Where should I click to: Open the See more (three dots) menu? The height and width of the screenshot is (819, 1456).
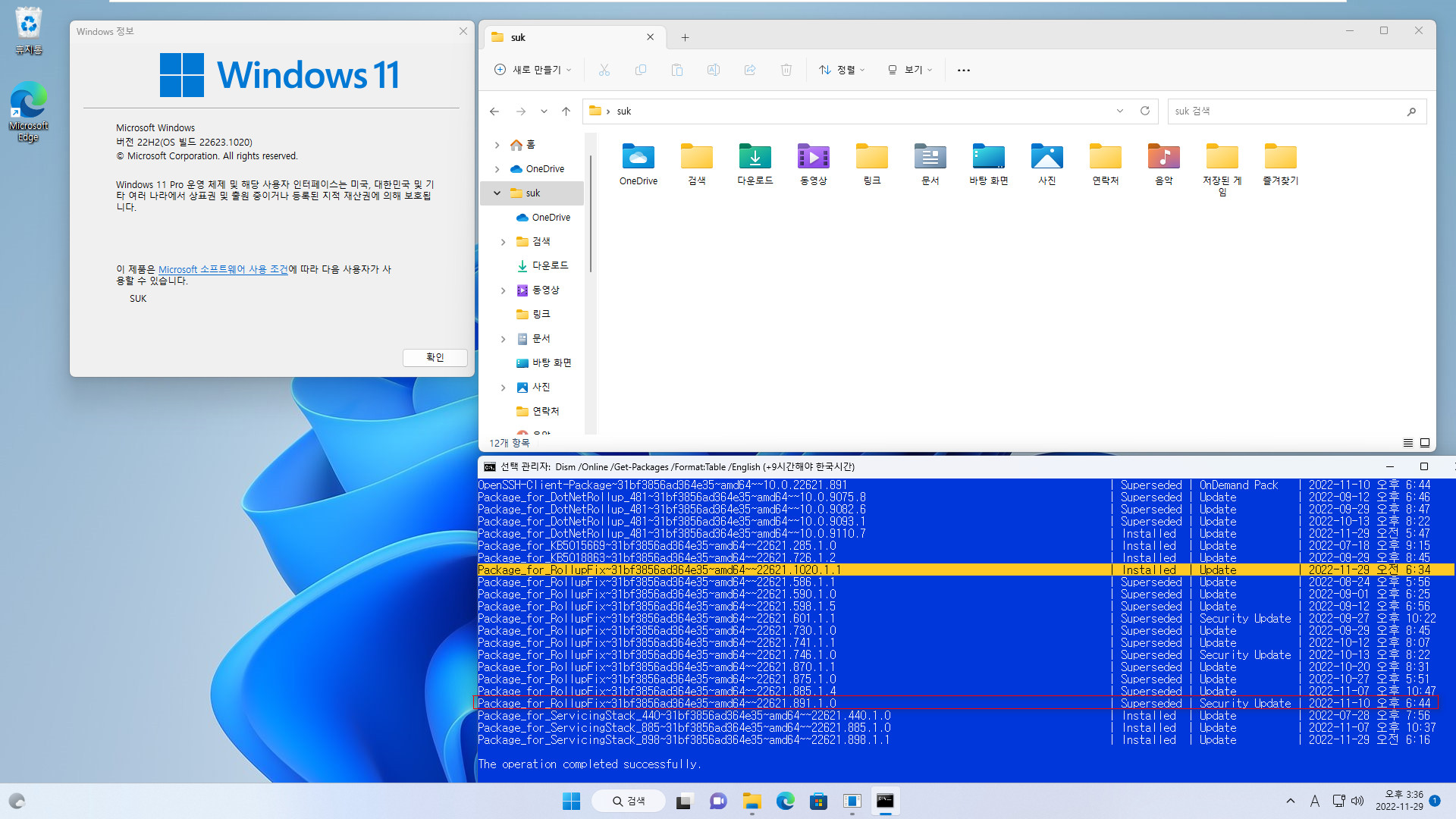pos(963,70)
